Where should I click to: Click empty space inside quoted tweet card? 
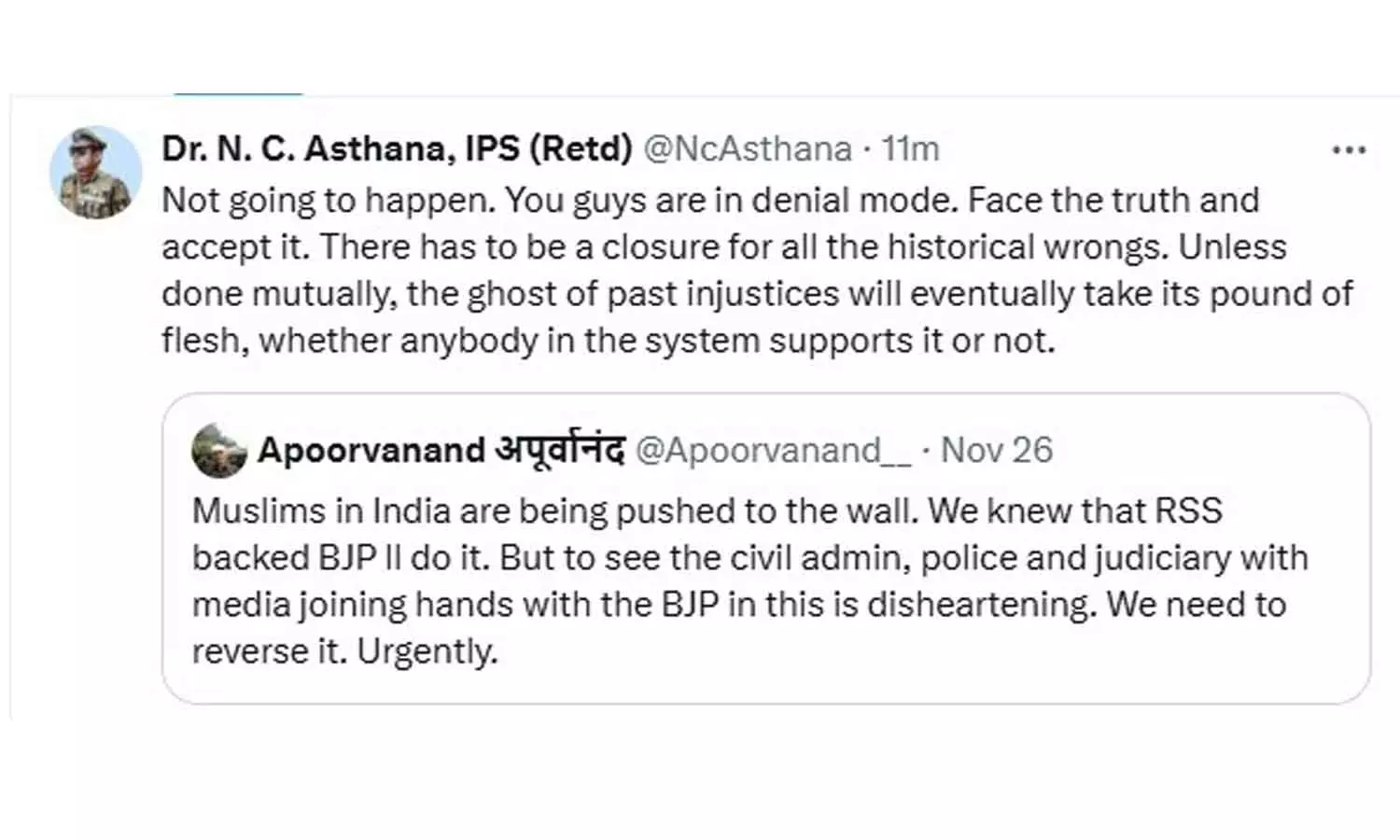tap(933, 667)
